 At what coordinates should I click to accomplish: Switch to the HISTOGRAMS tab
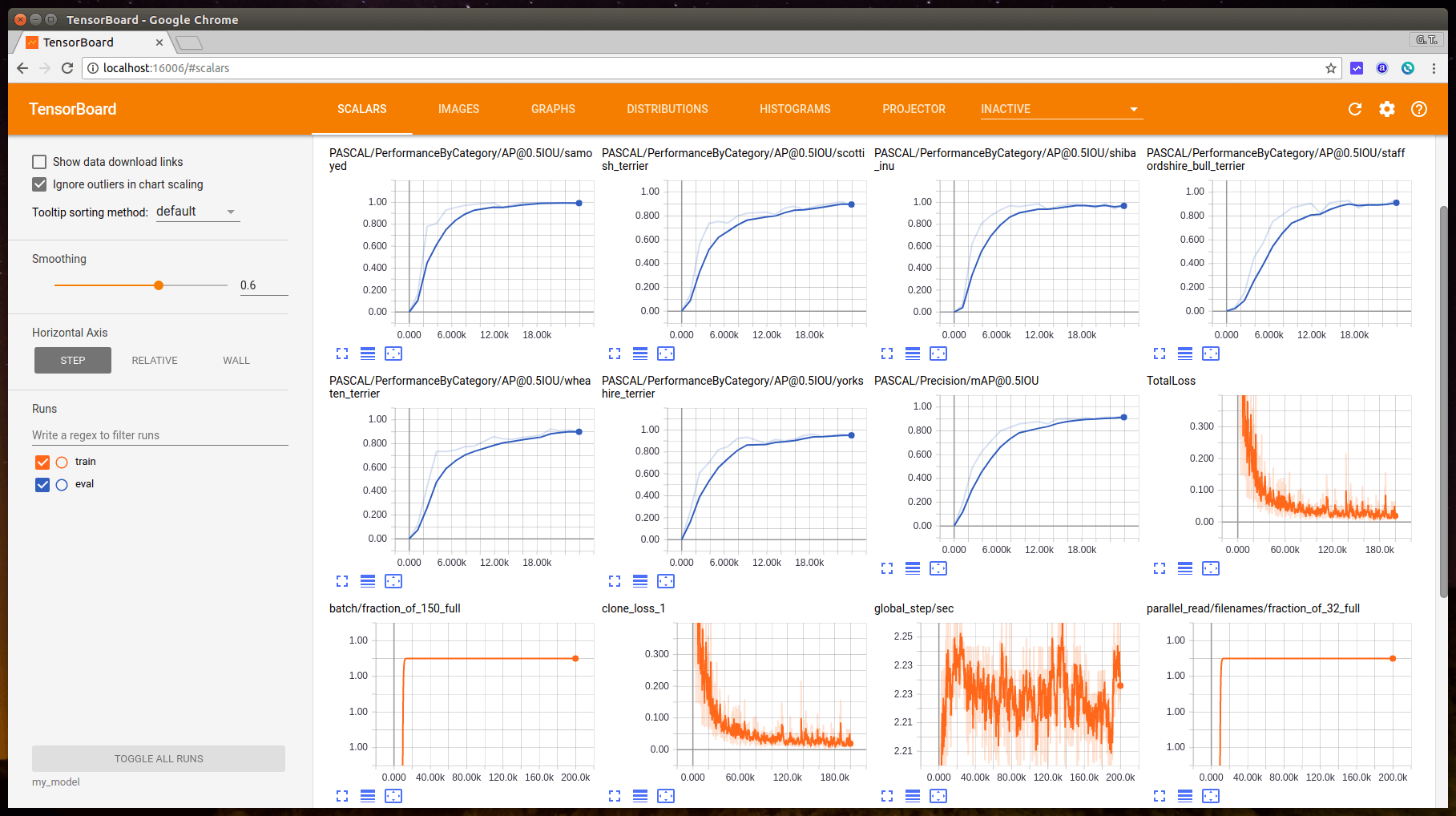coord(795,109)
